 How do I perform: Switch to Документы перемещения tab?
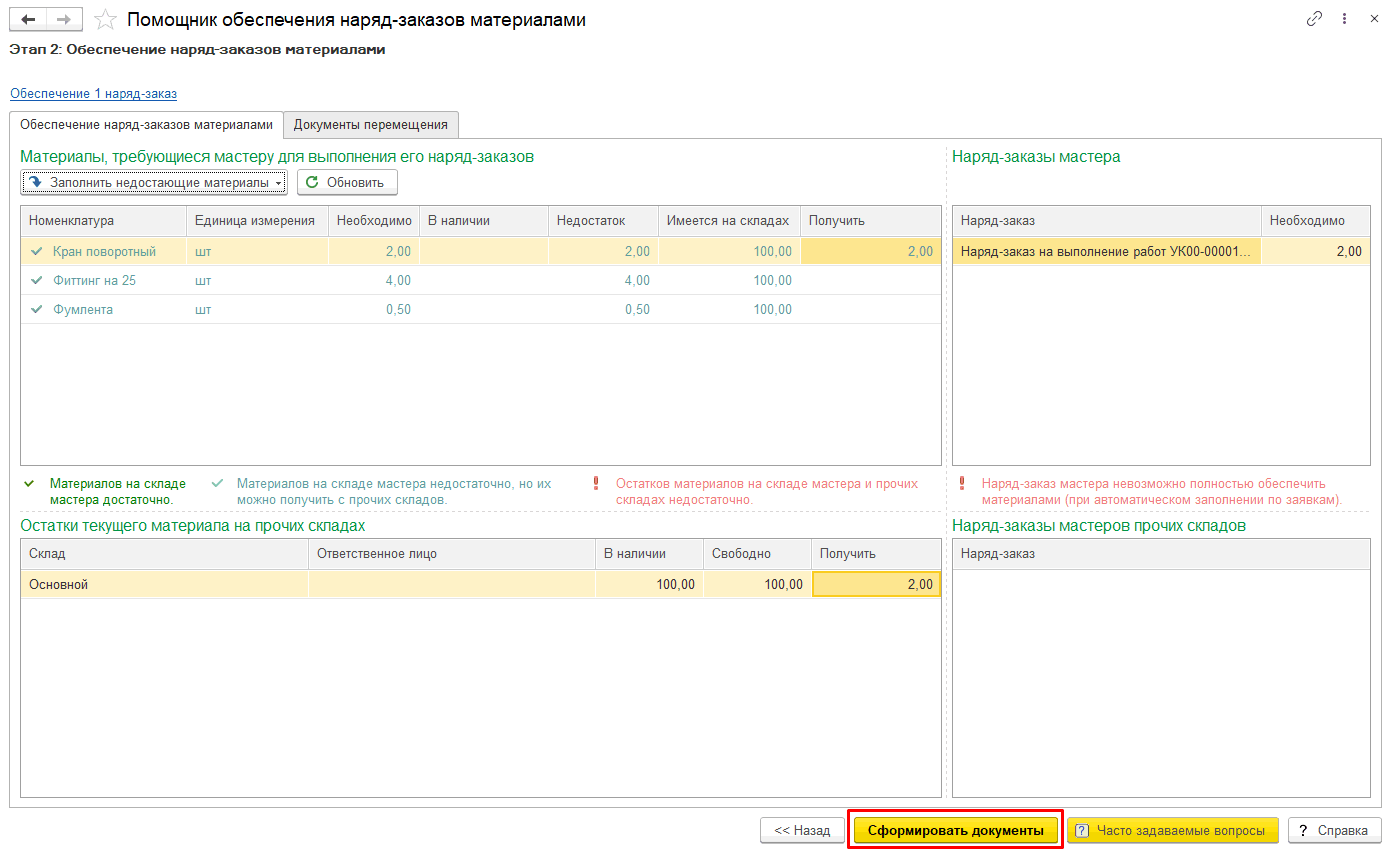pyautogui.click(x=370, y=124)
